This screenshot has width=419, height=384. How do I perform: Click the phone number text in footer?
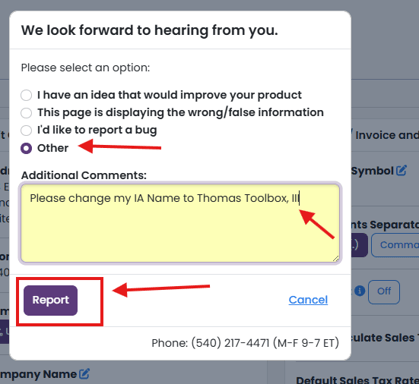(245, 343)
